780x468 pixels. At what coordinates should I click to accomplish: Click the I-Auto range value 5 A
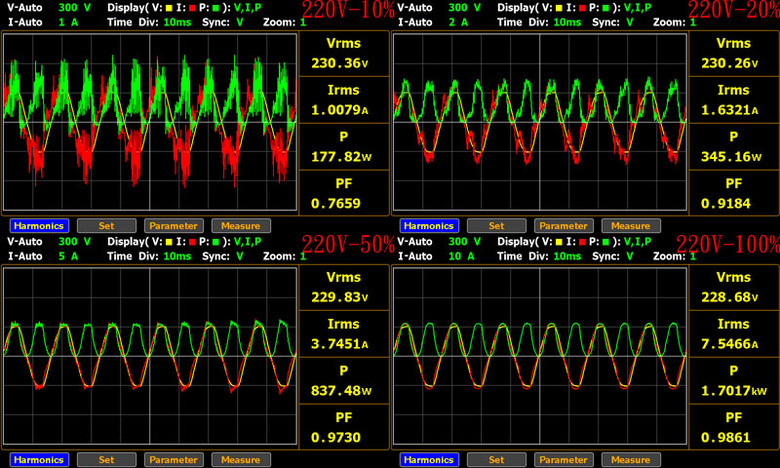tap(68, 256)
